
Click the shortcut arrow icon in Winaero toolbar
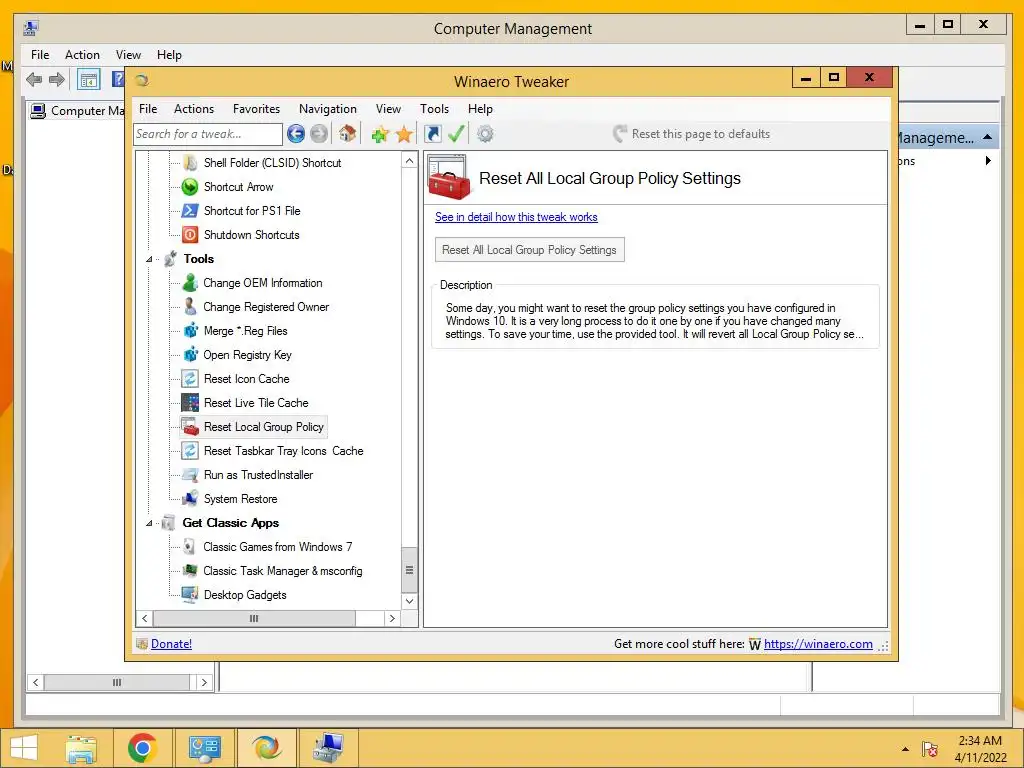click(432, 134)
